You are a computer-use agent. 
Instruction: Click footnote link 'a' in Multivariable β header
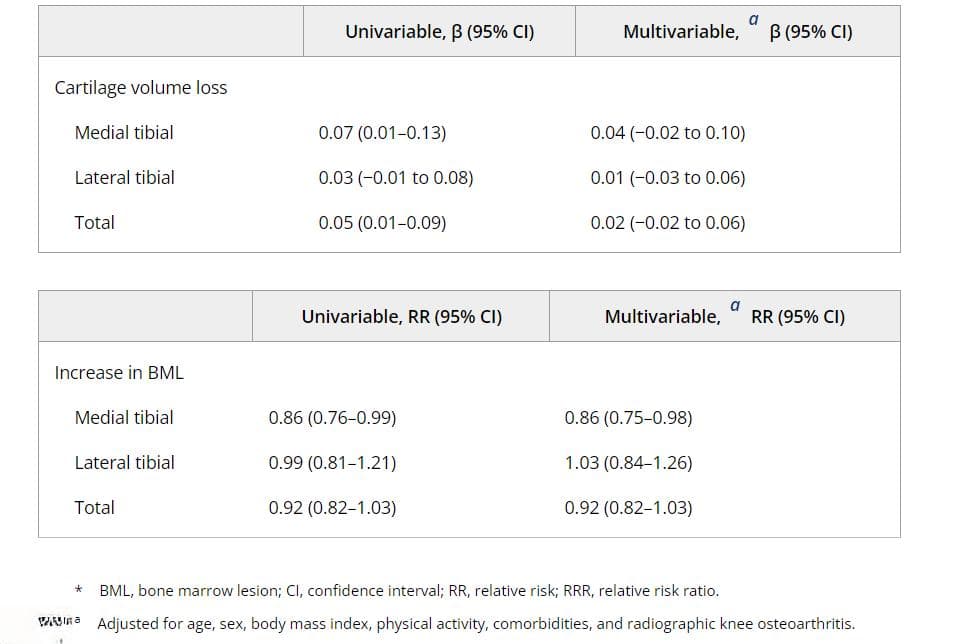tap(753, 21)
